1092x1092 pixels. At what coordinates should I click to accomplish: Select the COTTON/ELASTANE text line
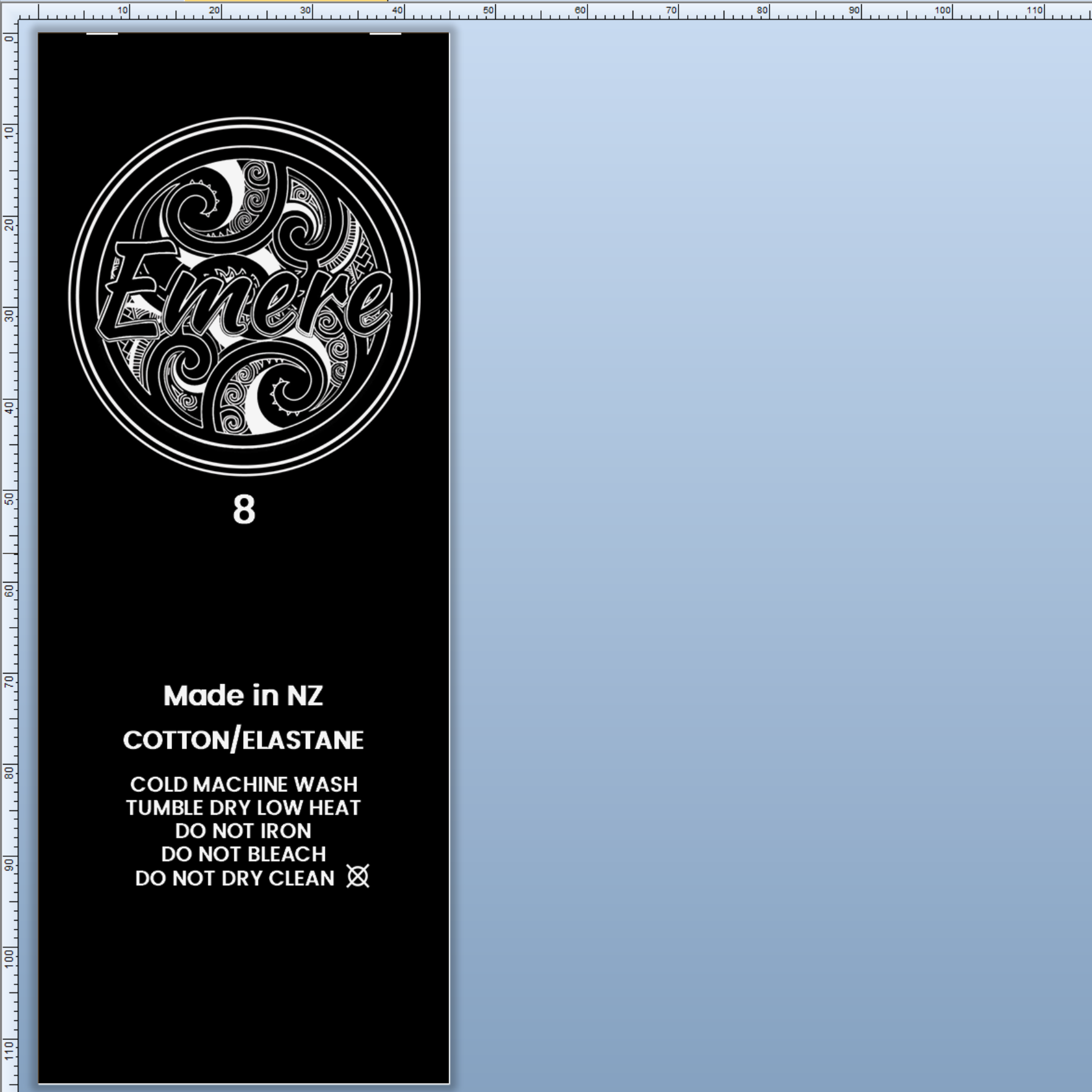pyautogui.click(x=243, y=740)
